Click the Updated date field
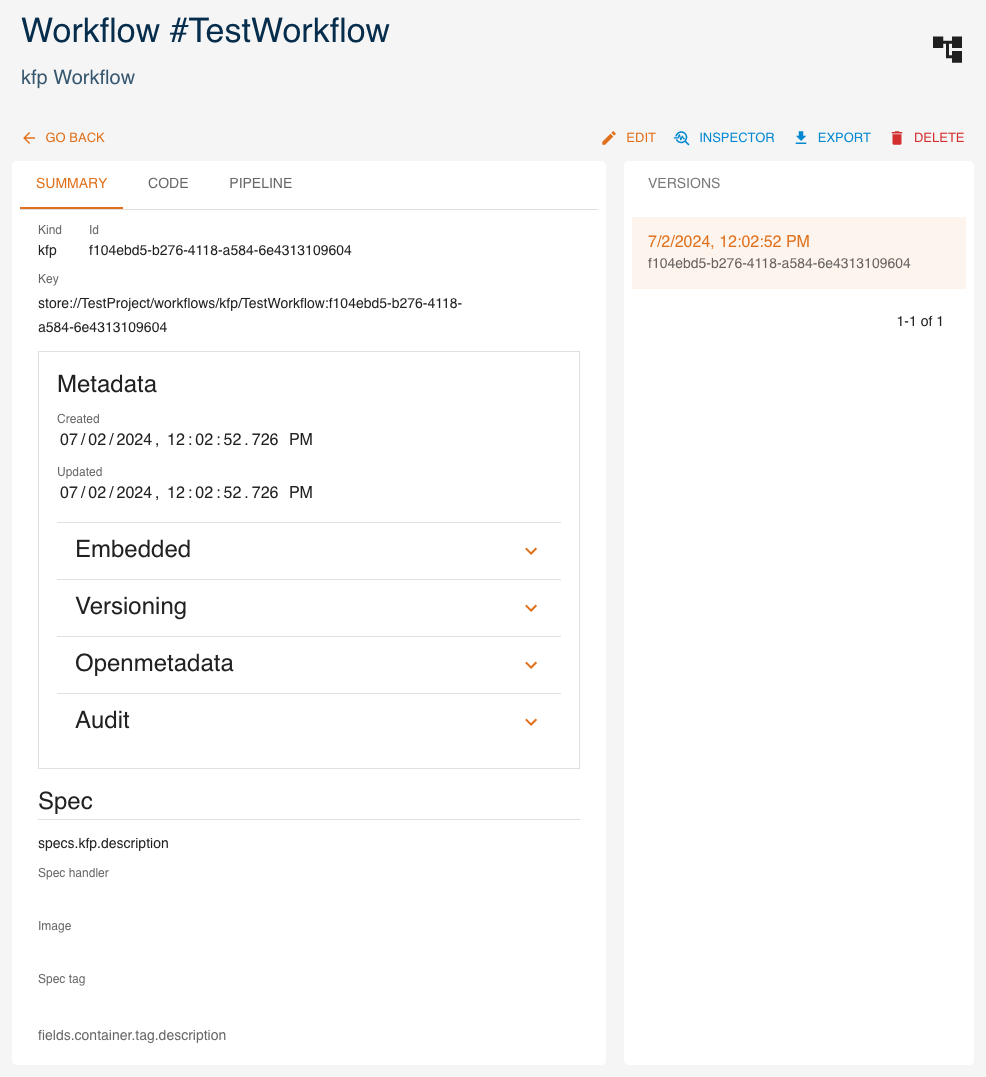The width and height of the screenshot is (986, 1077). tap(186, 493)
